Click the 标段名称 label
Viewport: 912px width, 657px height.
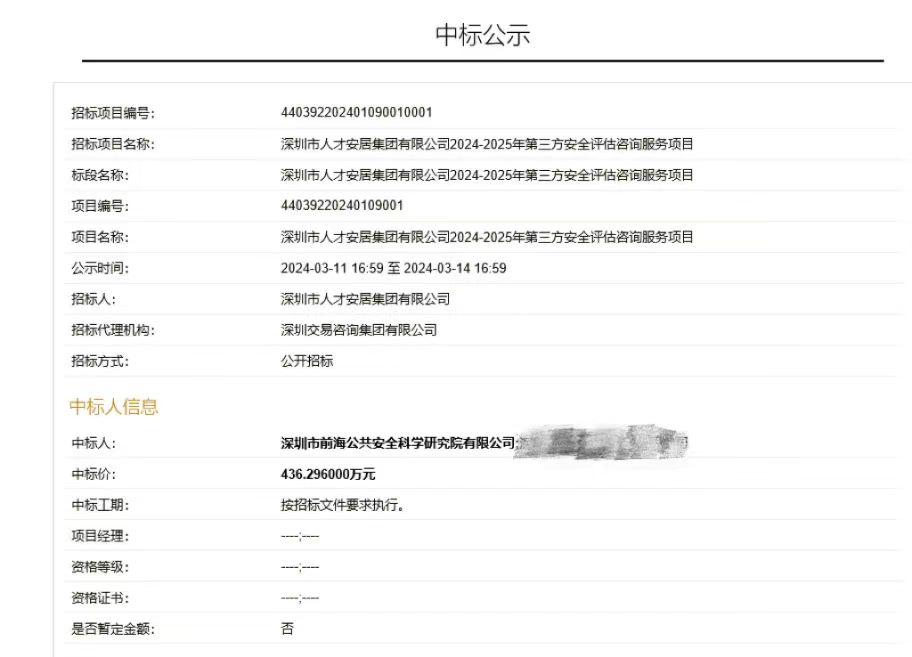100,175
